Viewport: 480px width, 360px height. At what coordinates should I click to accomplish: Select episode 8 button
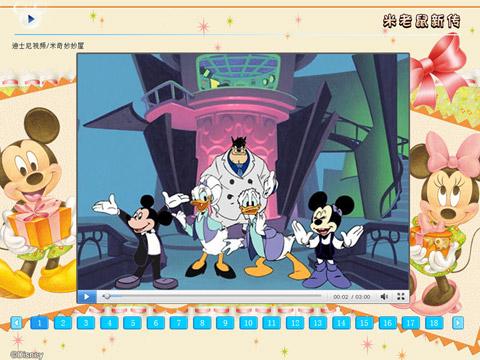[202, 323]
